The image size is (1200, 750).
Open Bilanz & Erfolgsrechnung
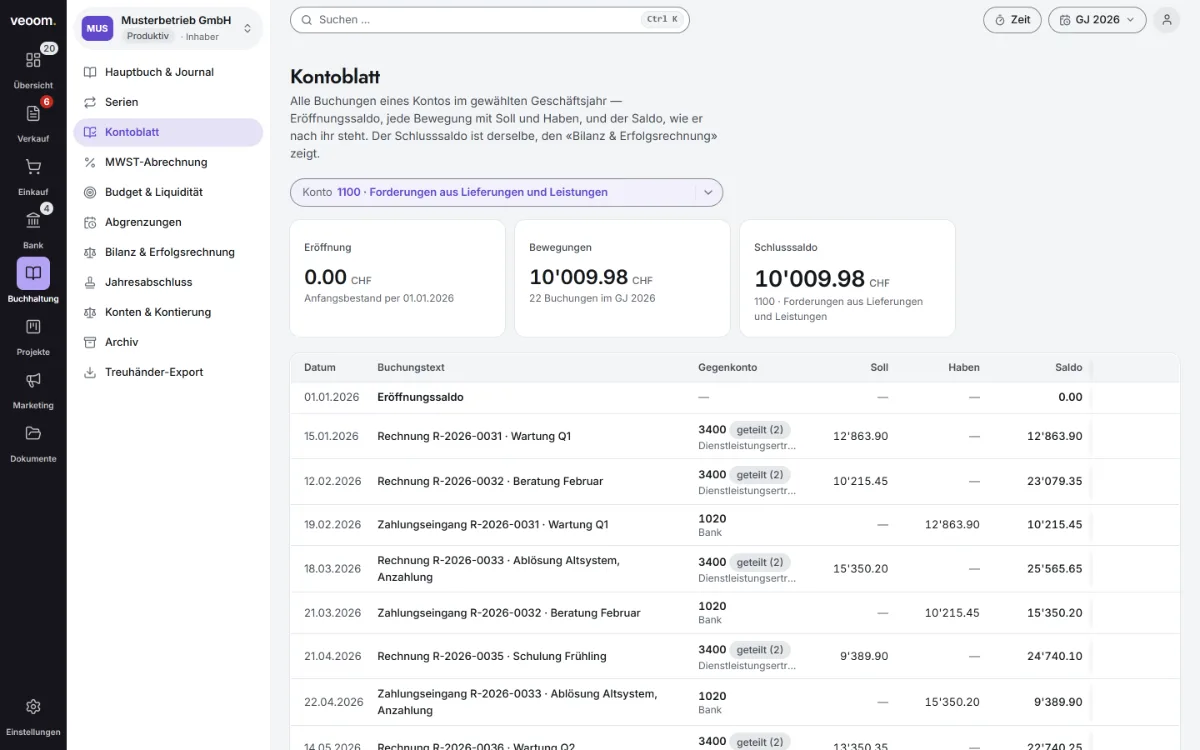[168, 252]
